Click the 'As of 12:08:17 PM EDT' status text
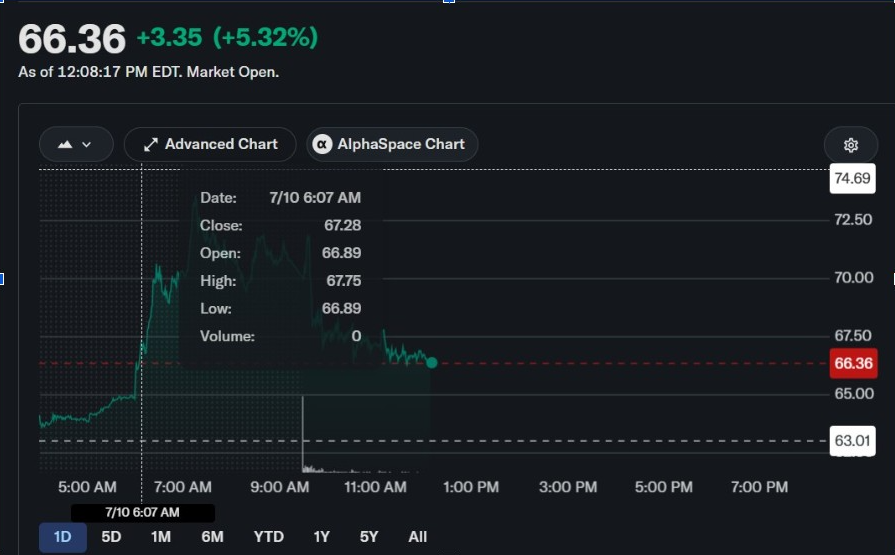 click(x=148, y=72)
